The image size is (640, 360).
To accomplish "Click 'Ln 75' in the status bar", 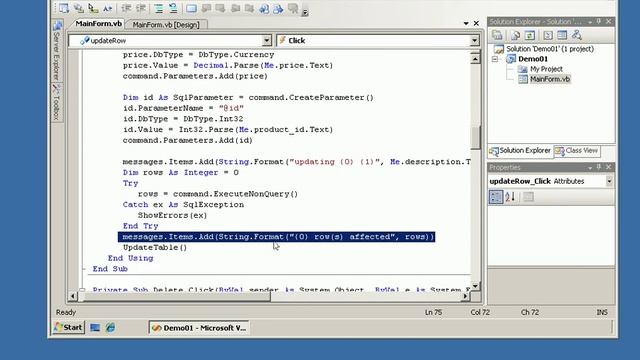I will click(x=433, y=312).
